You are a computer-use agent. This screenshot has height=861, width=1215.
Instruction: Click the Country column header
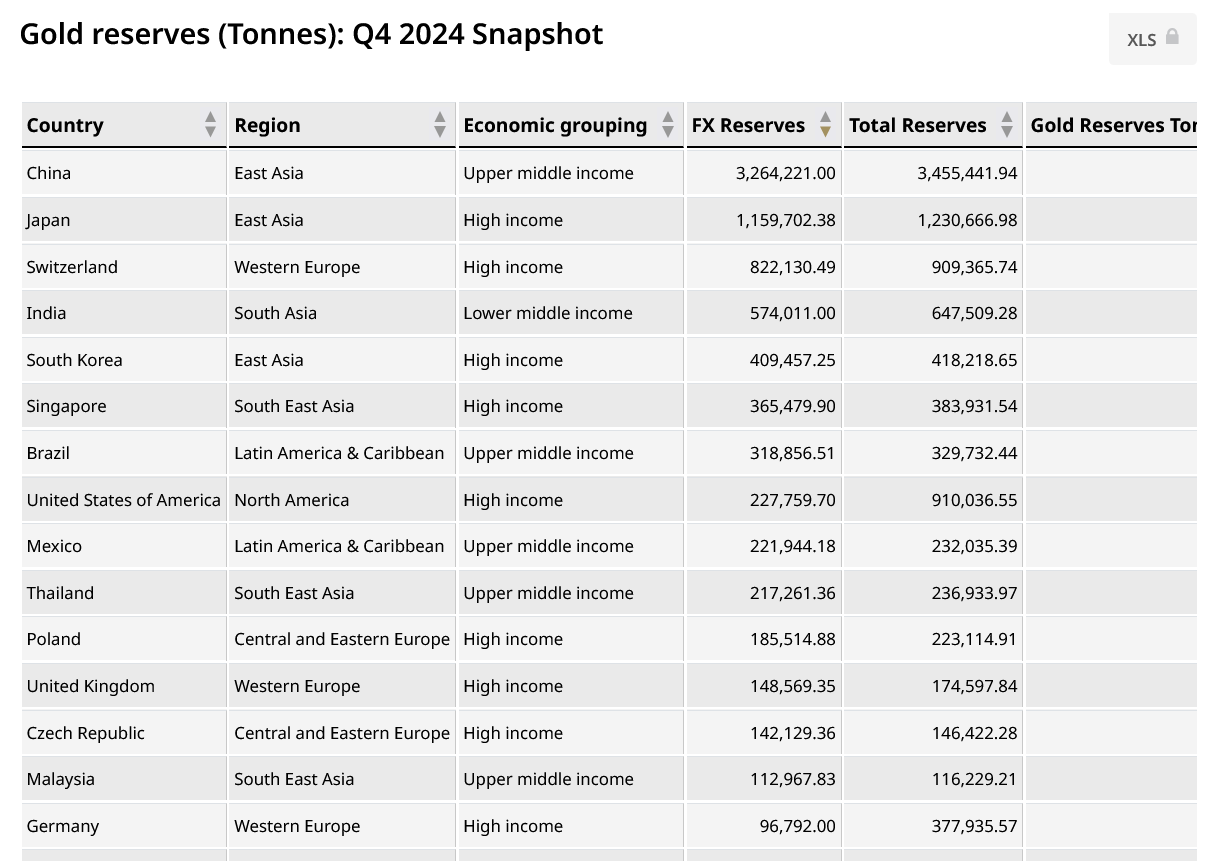tap(65, 125)
